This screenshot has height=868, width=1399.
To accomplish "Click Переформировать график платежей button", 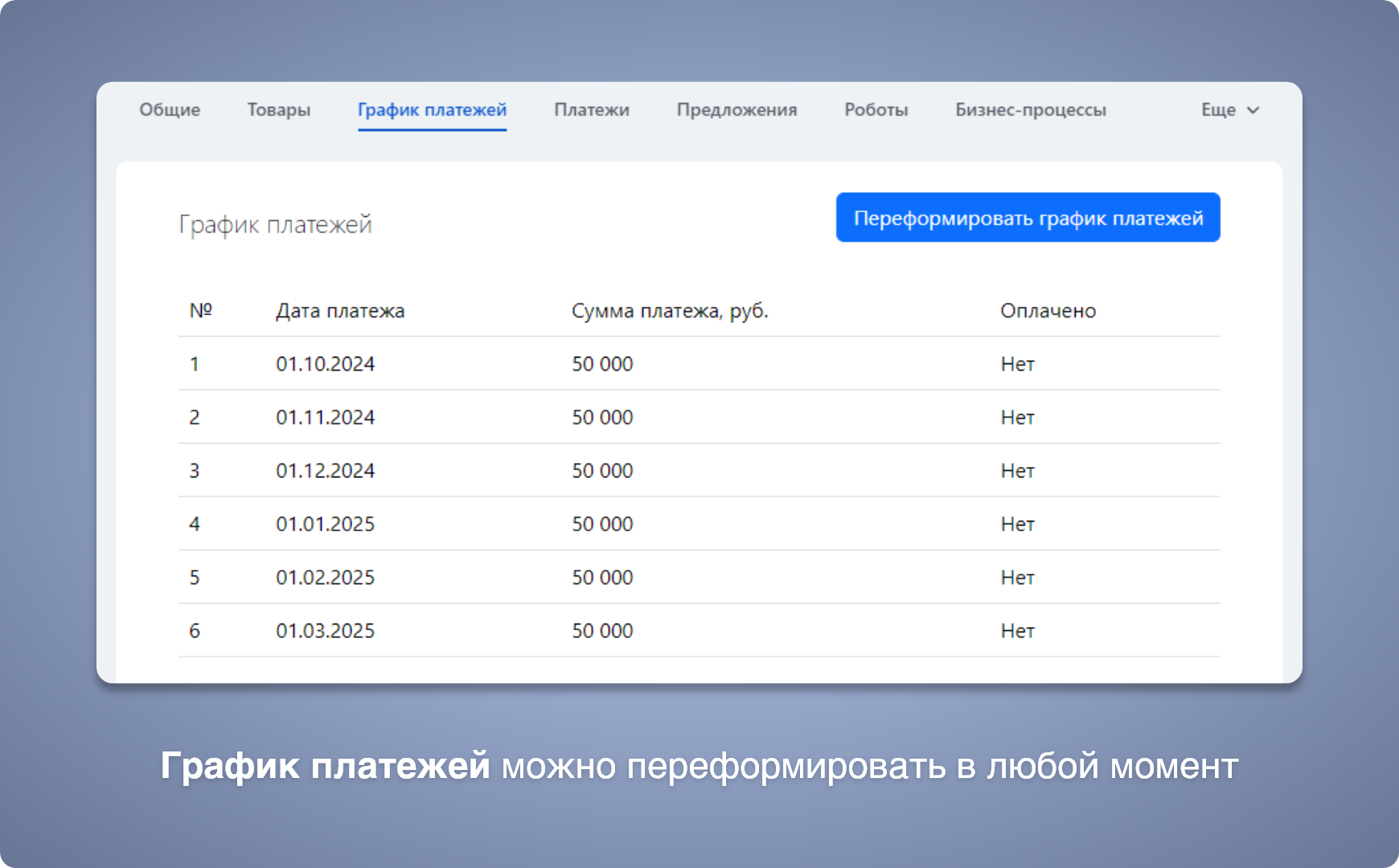I will click(x=1028, y=218).
